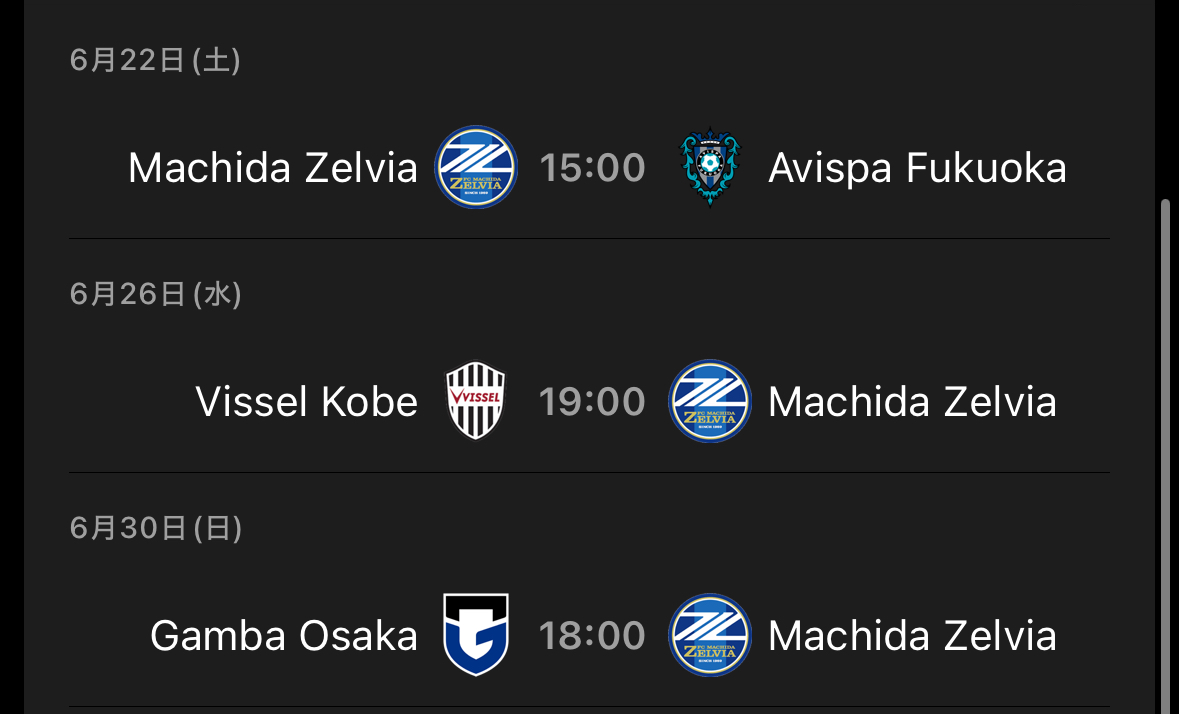Click empty area left of Vissel Kobe row

pos(128,401)
